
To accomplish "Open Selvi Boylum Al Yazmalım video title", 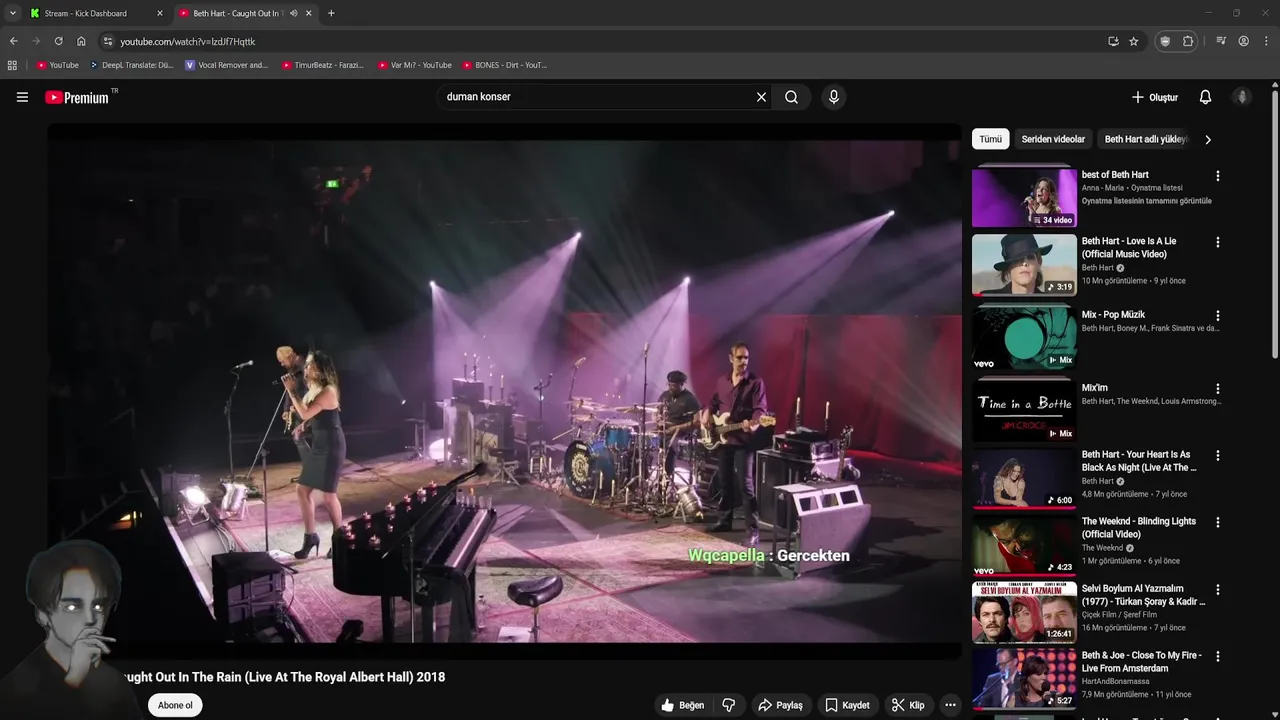I will [x=1143, y=595].
